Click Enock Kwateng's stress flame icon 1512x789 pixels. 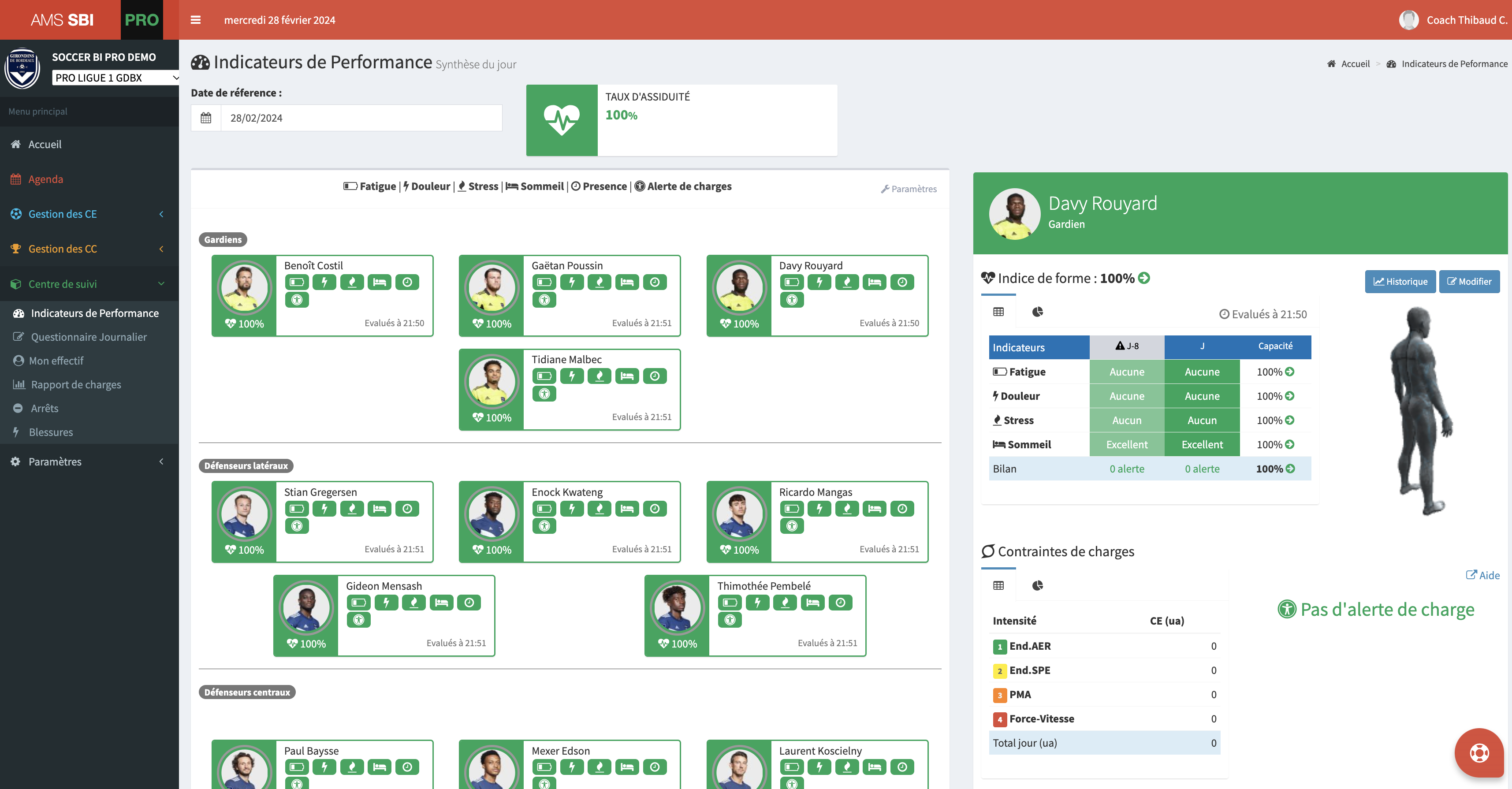pos(599,509)
